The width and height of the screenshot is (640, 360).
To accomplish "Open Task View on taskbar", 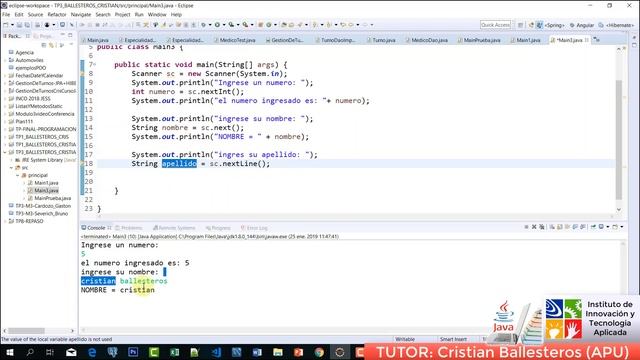I will tap(50, 352).
